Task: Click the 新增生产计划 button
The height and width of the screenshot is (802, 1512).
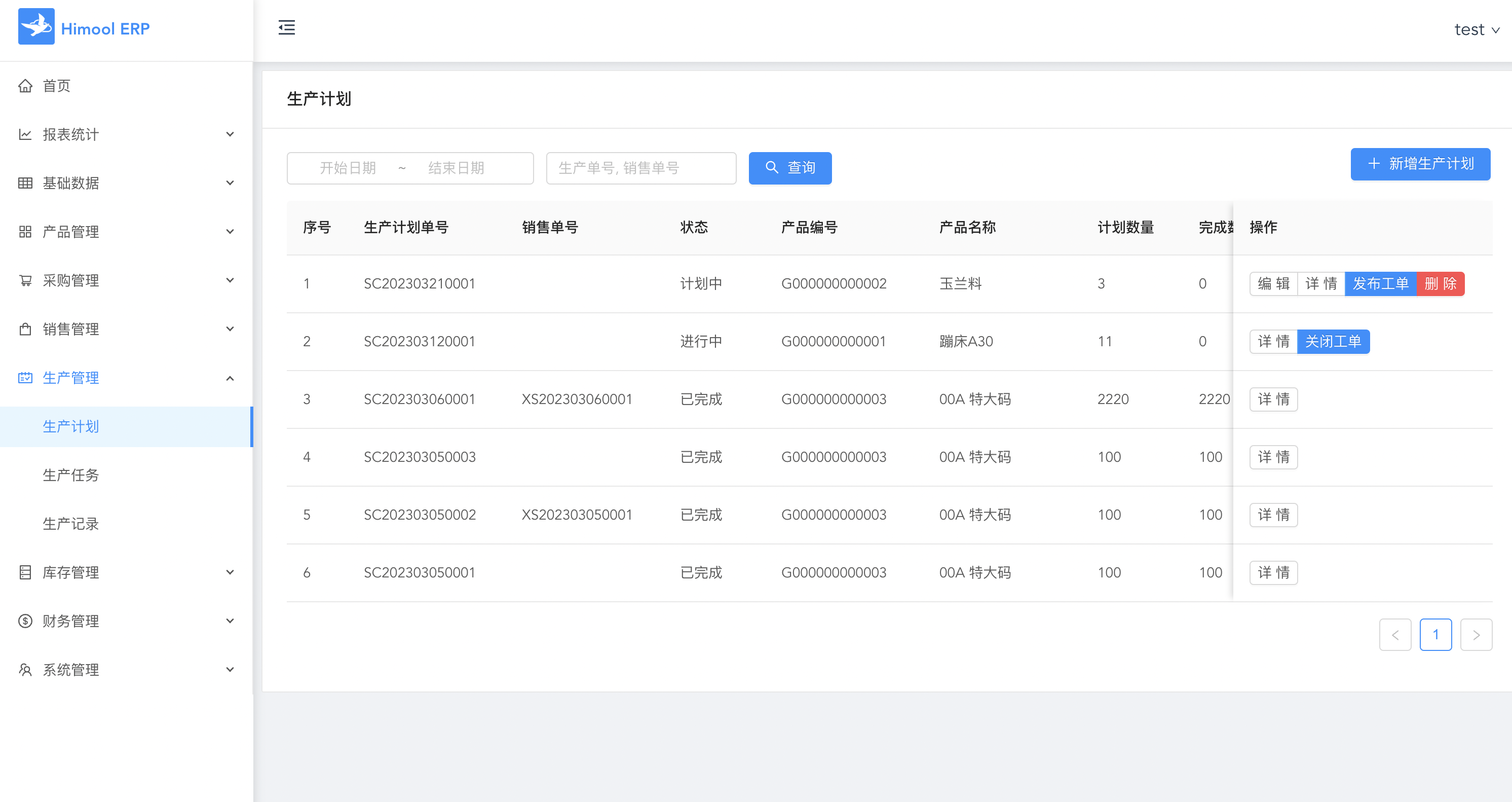Action: (x=1420, y=164)
